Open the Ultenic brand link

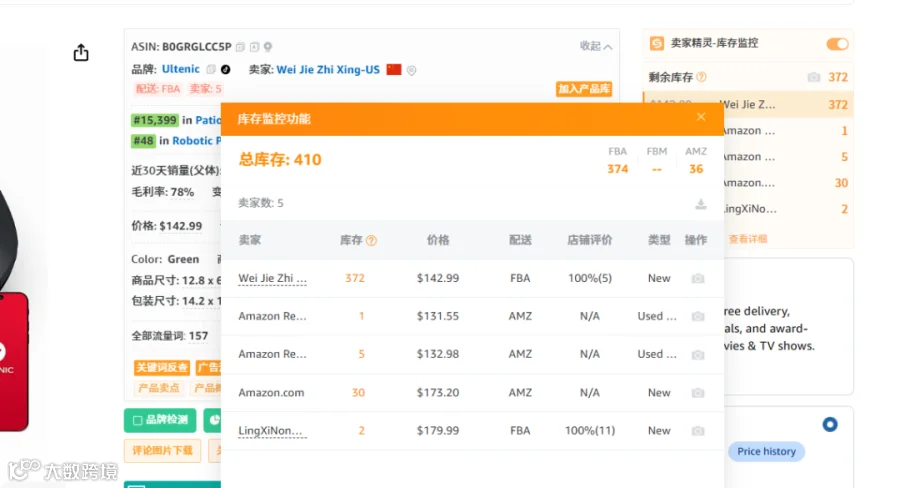(x=181, y=69)
